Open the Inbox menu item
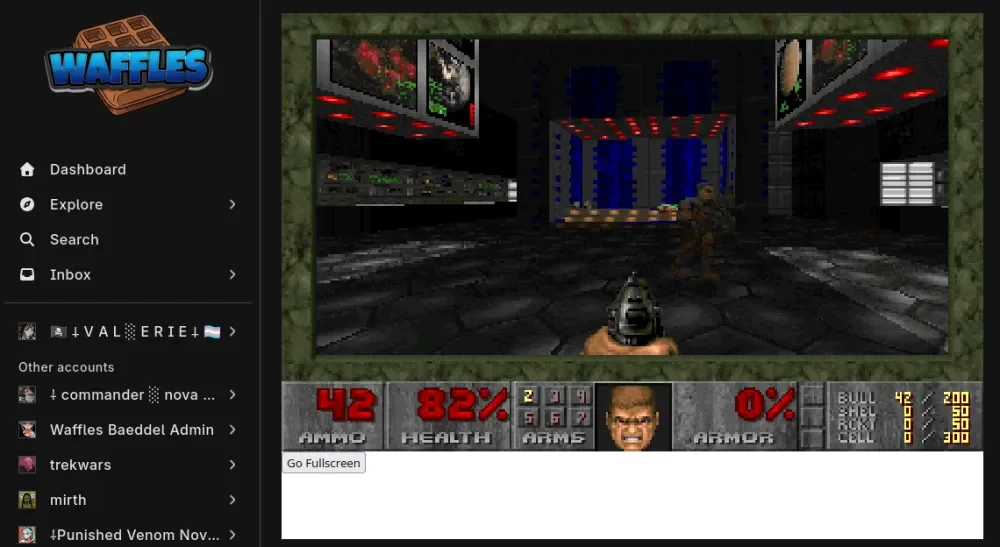Viewport: 1000px width, 547px height. [70, 275]
